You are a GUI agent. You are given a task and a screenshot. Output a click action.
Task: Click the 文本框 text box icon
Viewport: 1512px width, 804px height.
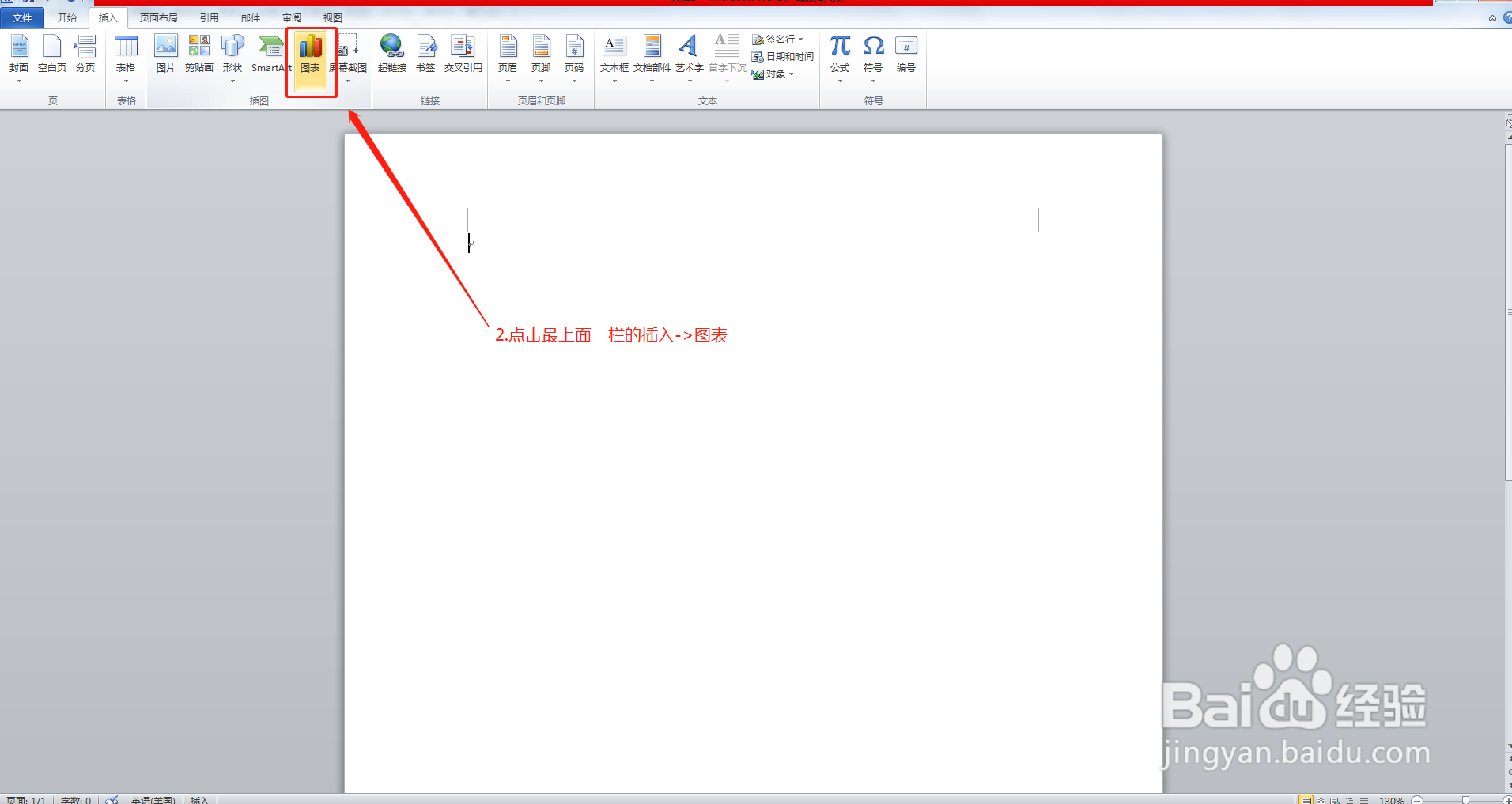pyautogui.click(x=614, y=46)
